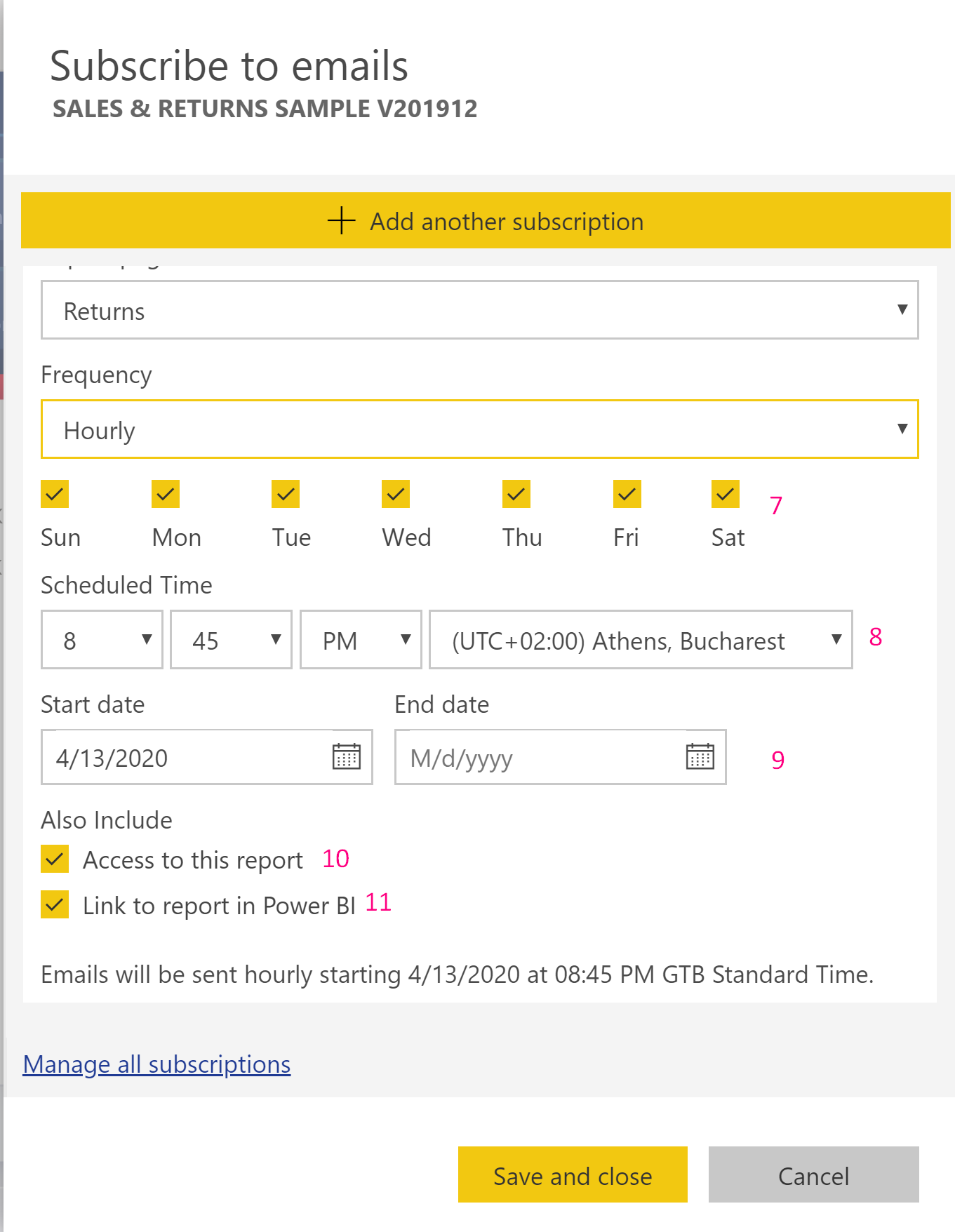The height and width of the screenshot is (1232, 955).
Task: Open the Start date calendar picker
Action: 346,756
